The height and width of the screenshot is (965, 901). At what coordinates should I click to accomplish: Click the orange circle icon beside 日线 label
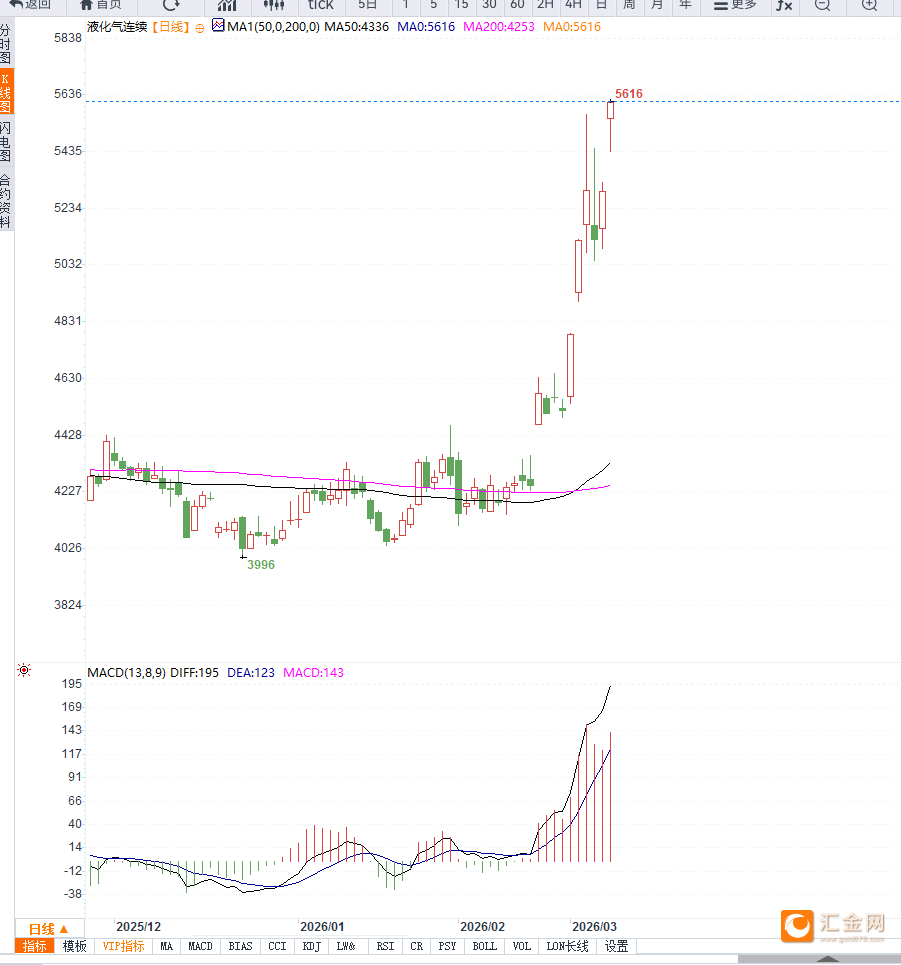[x=199, y=28]
